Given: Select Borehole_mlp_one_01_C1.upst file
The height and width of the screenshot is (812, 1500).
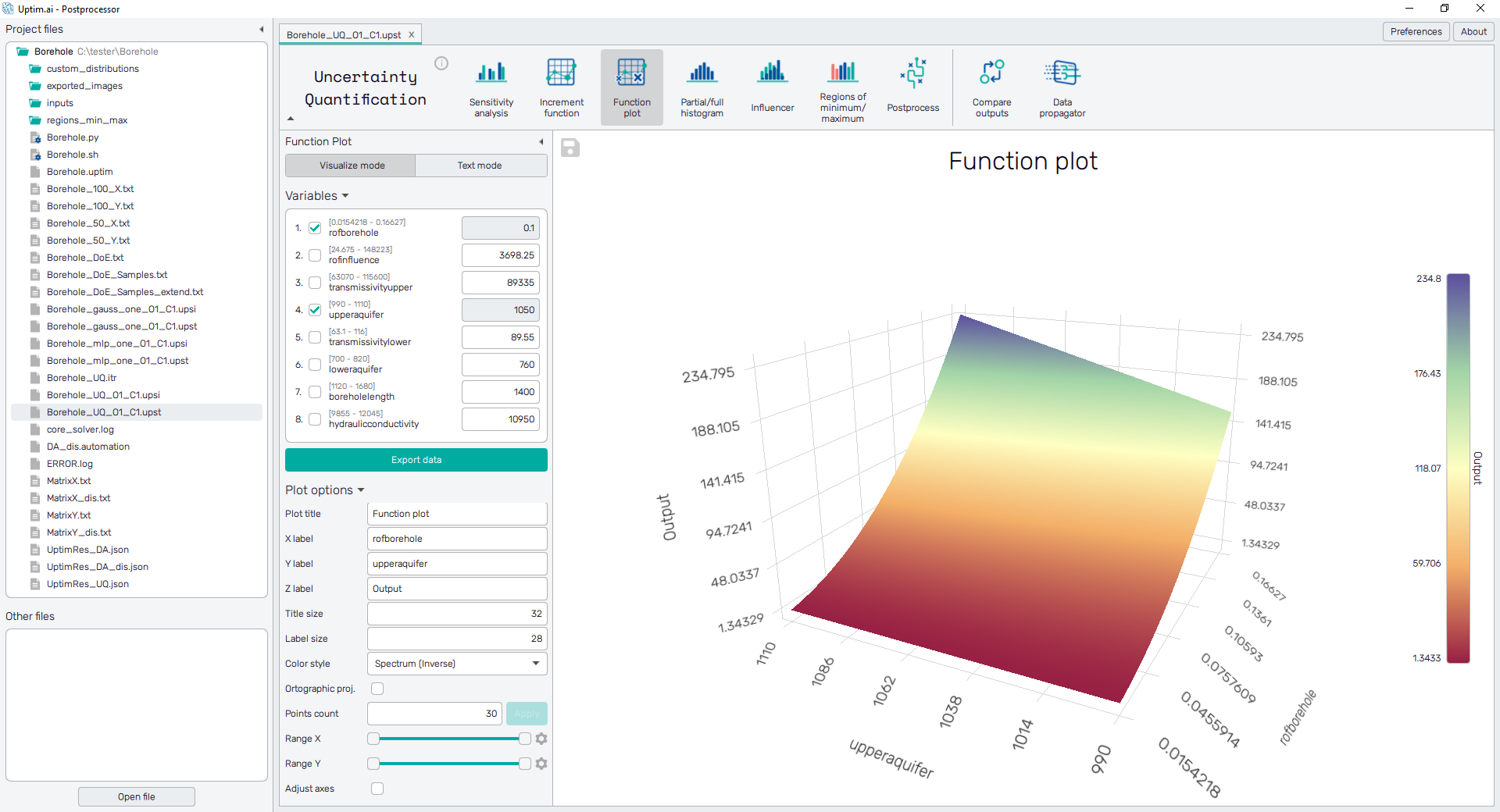Looking at the screenshot, I should pyautogui.click(x=117, y=361).
